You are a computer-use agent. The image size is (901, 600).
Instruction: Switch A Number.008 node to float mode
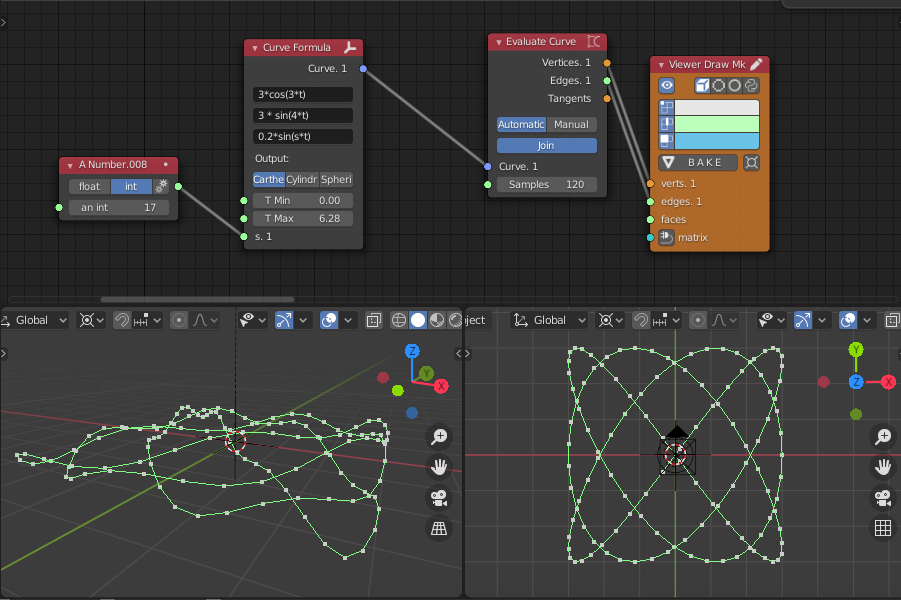[89, 186]
